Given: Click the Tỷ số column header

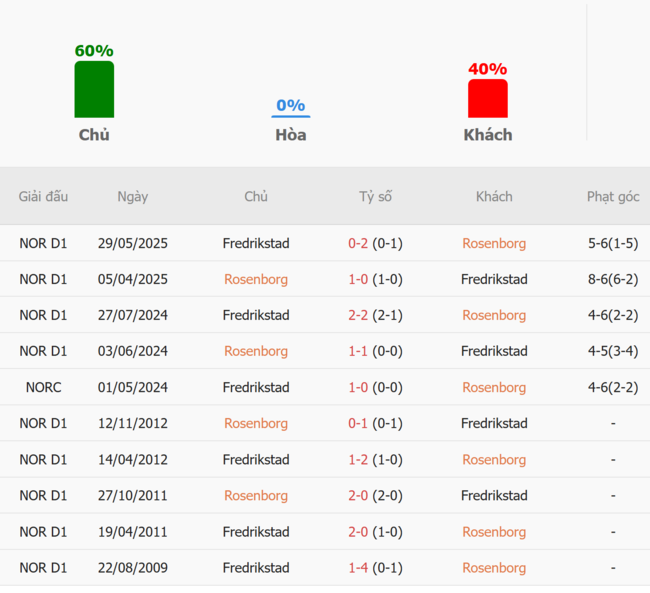Looking at the screenshot, I should point(375,196).
